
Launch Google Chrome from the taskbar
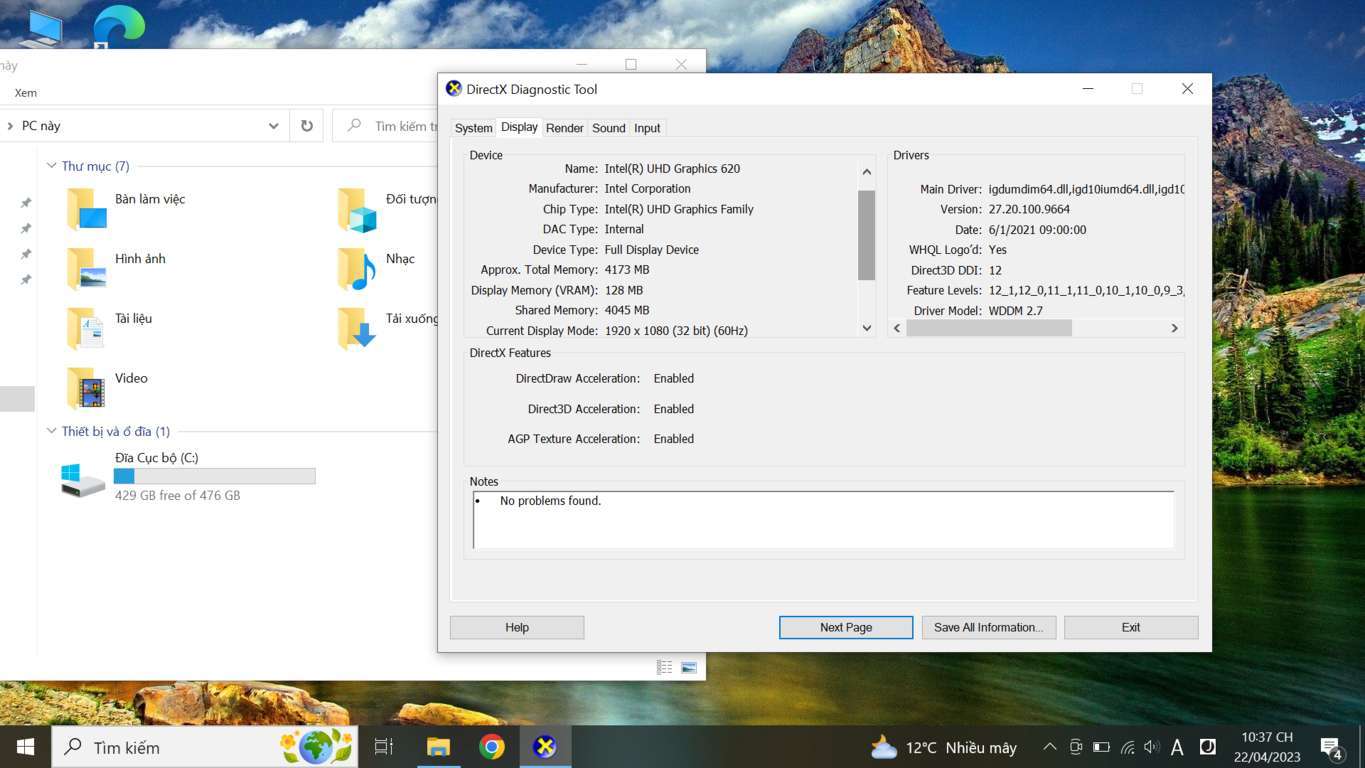(x=491, y=747)
